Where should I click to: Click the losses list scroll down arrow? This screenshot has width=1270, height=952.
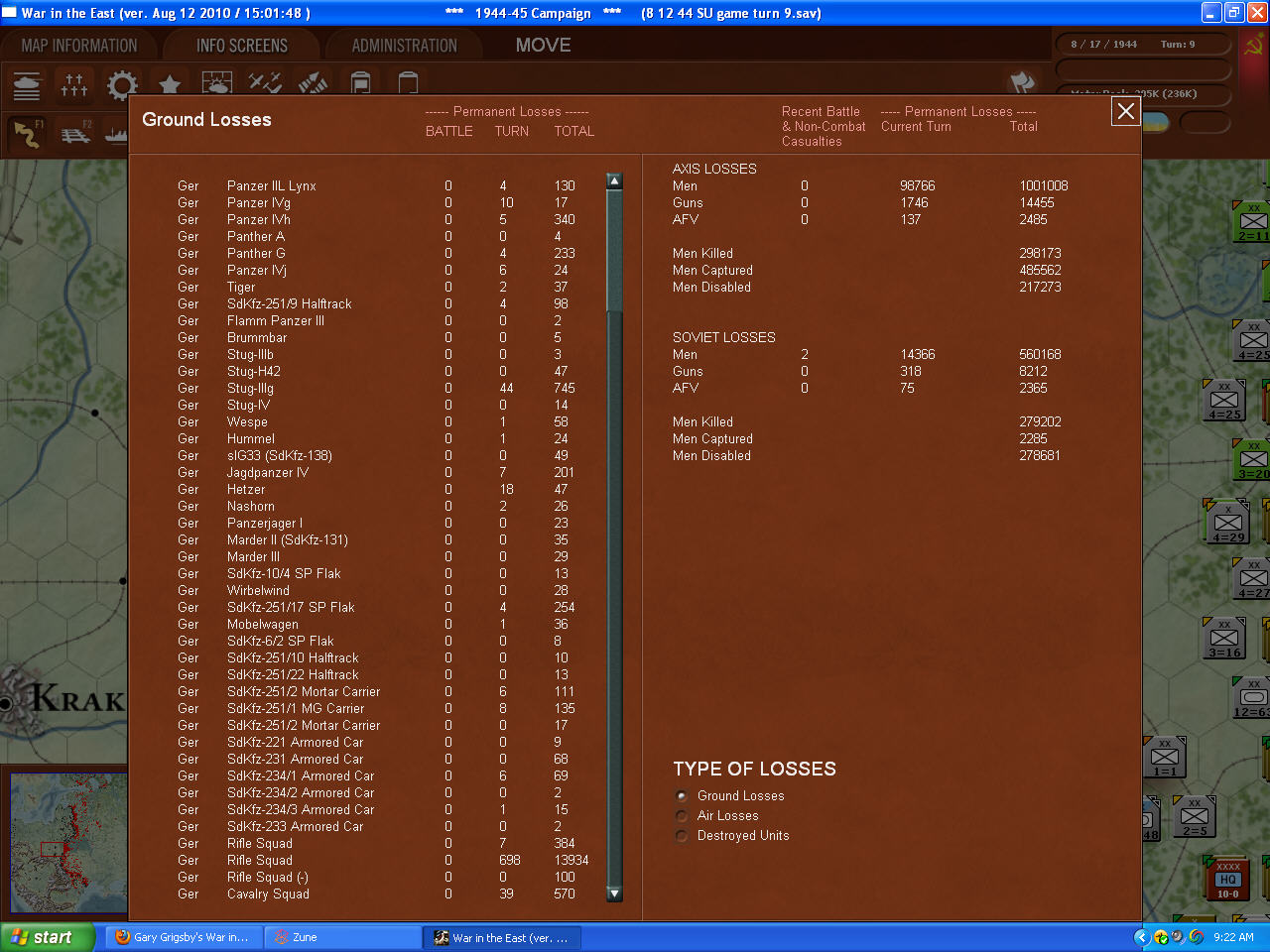[x=614, y=893]
